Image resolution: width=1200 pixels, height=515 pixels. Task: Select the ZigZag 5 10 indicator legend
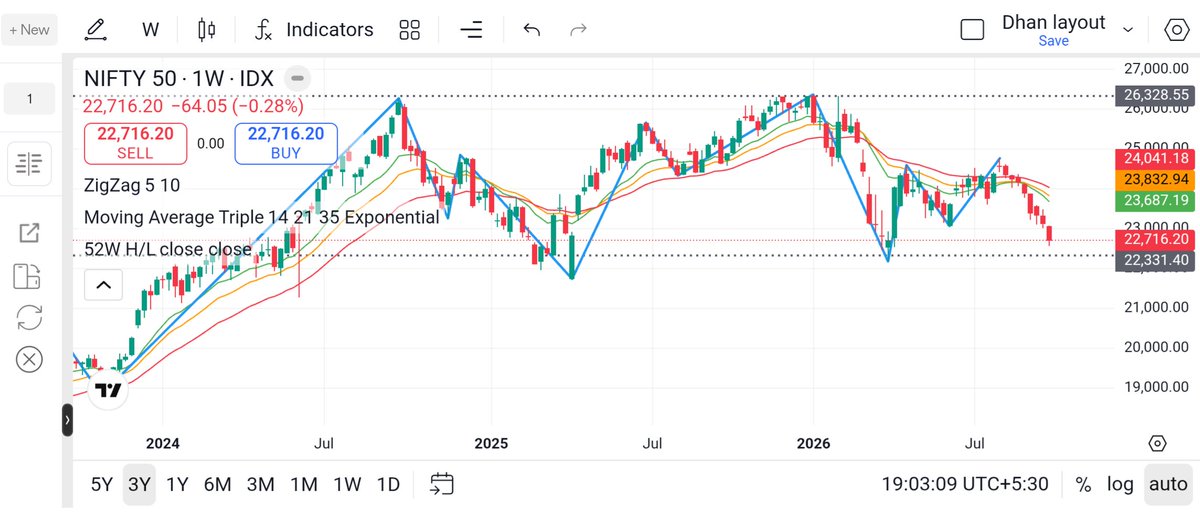coord(132,185)
